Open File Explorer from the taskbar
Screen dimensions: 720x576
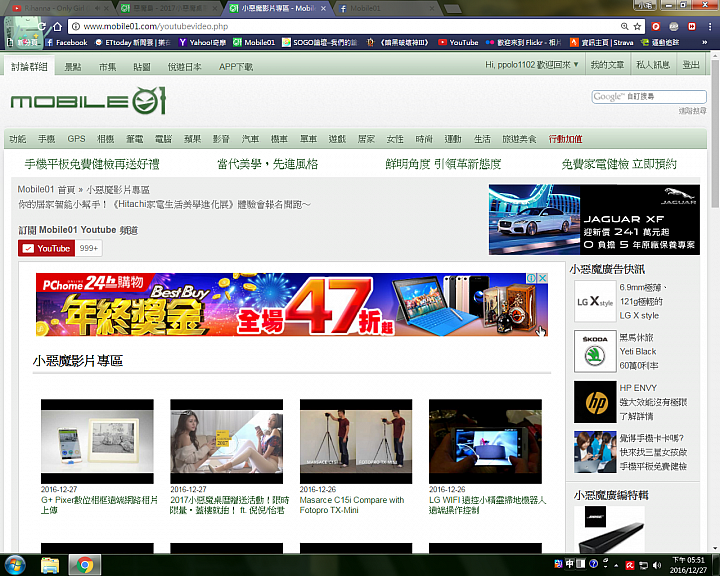point(50,565)
